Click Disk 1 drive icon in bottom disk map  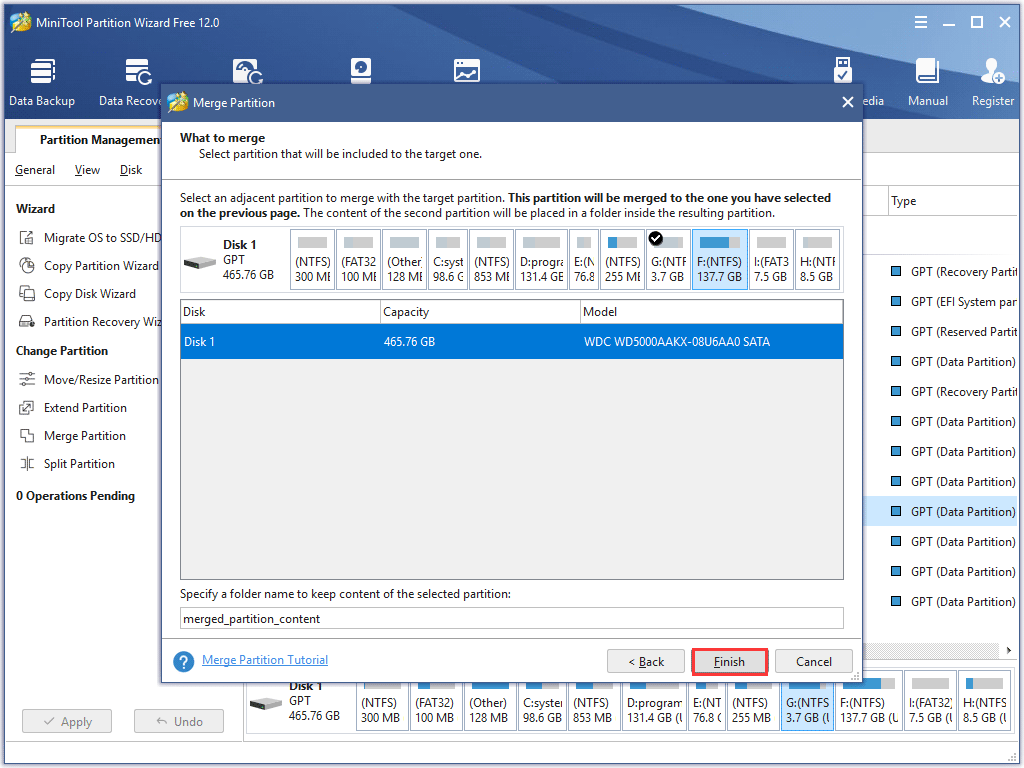pyautogui.click(x=266, y=704)
